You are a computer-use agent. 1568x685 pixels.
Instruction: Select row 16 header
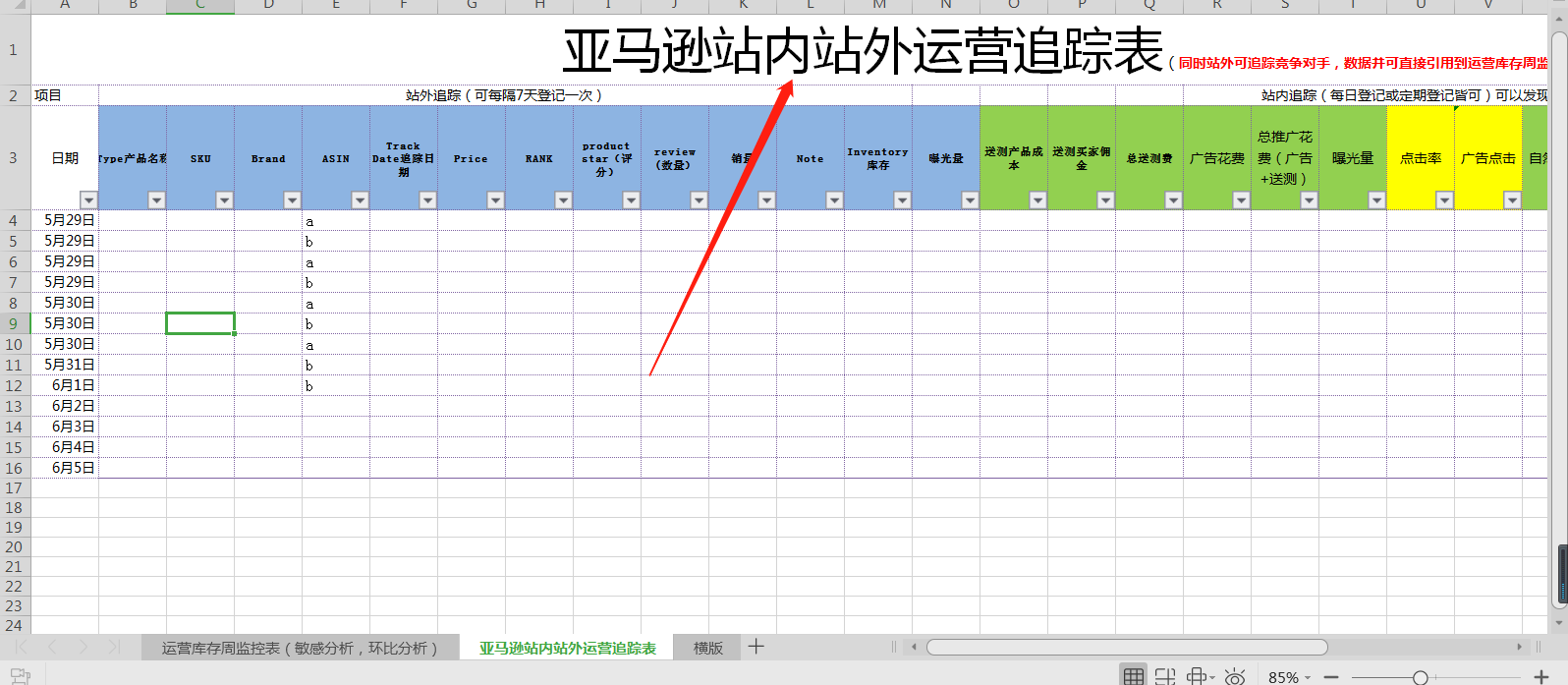14,468
